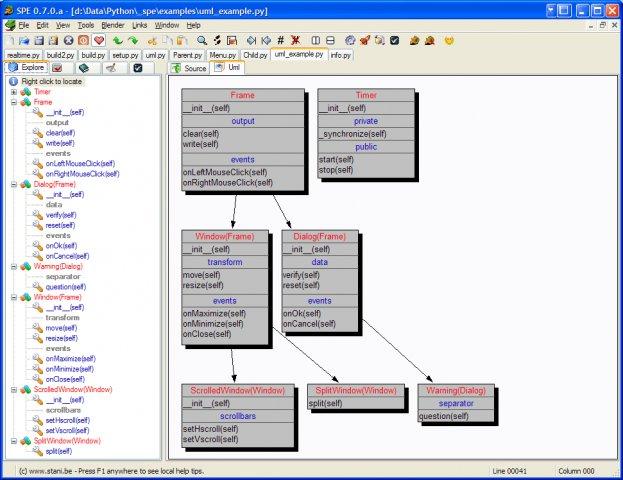623x480 pixels.
Task: Collapse the ScrolledWindow(Window) tree node
Action: (x=14, y=389)
